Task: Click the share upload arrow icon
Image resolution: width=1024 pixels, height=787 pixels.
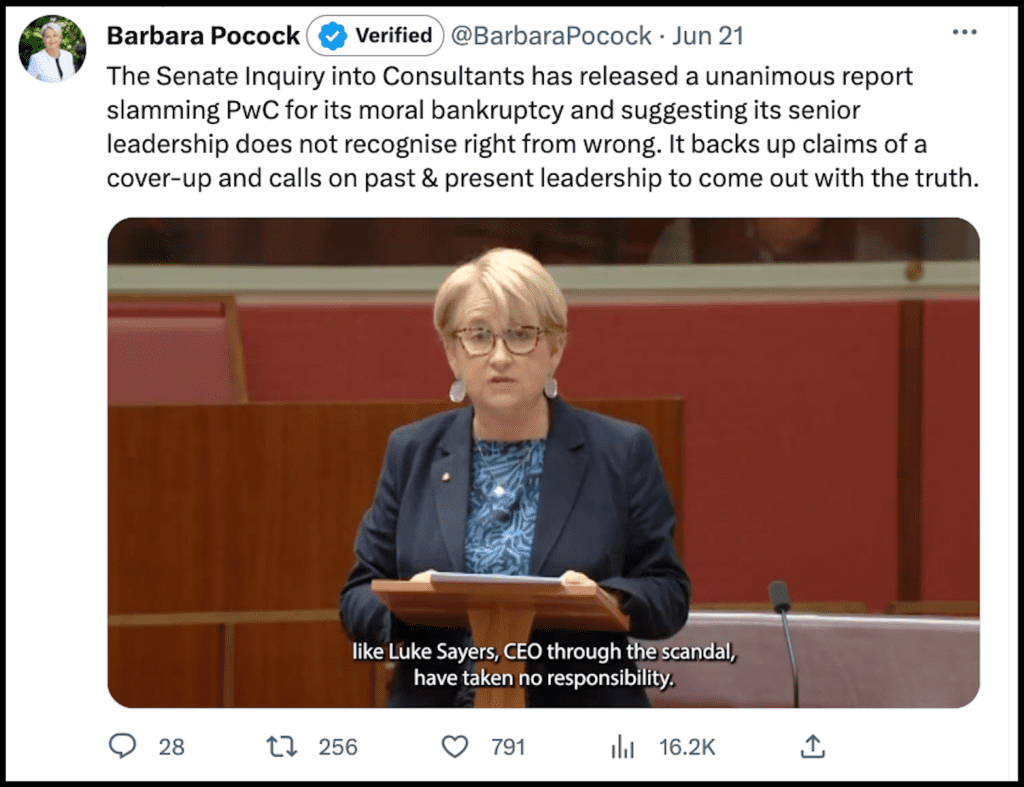Action: point(812,746)
